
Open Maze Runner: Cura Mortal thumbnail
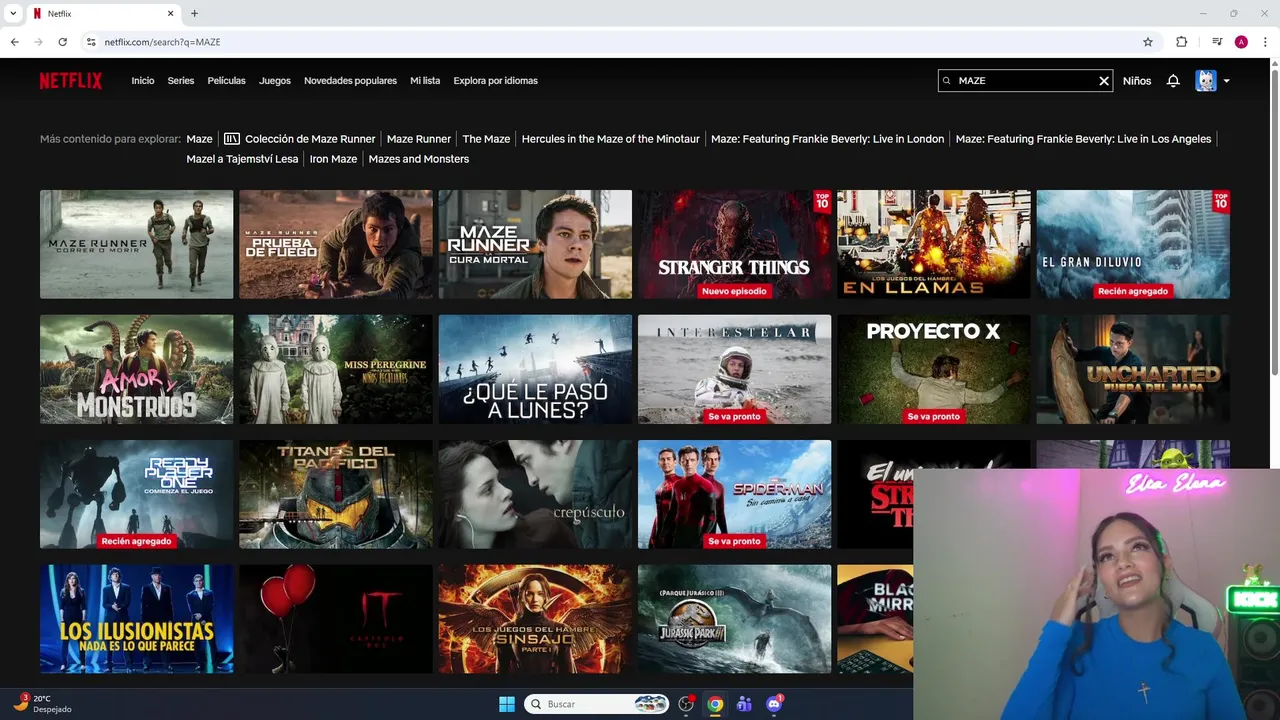tap(535, 244)
